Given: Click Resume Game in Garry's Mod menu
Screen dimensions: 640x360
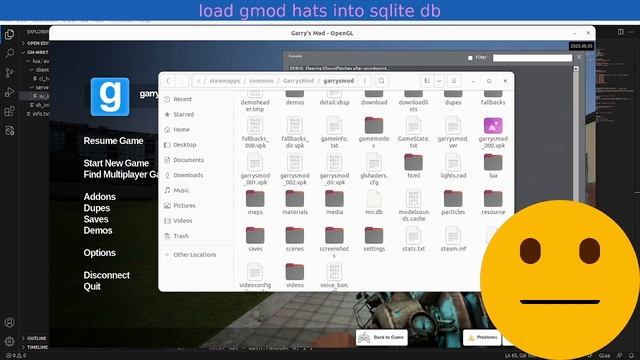Looking at the screenshot, I should (x=113, y=141).
